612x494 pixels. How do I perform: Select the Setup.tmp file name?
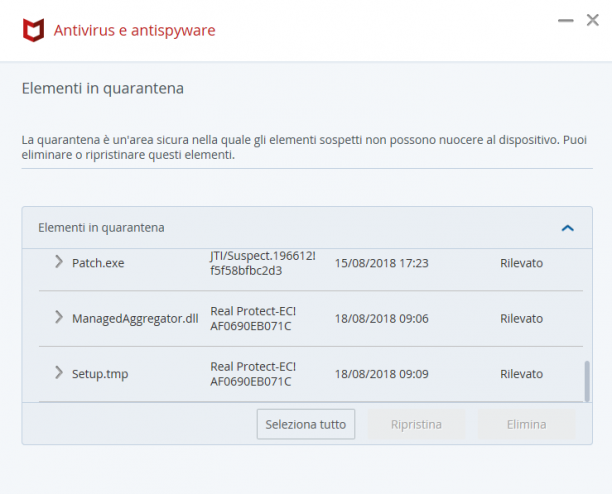pos(100,374)
